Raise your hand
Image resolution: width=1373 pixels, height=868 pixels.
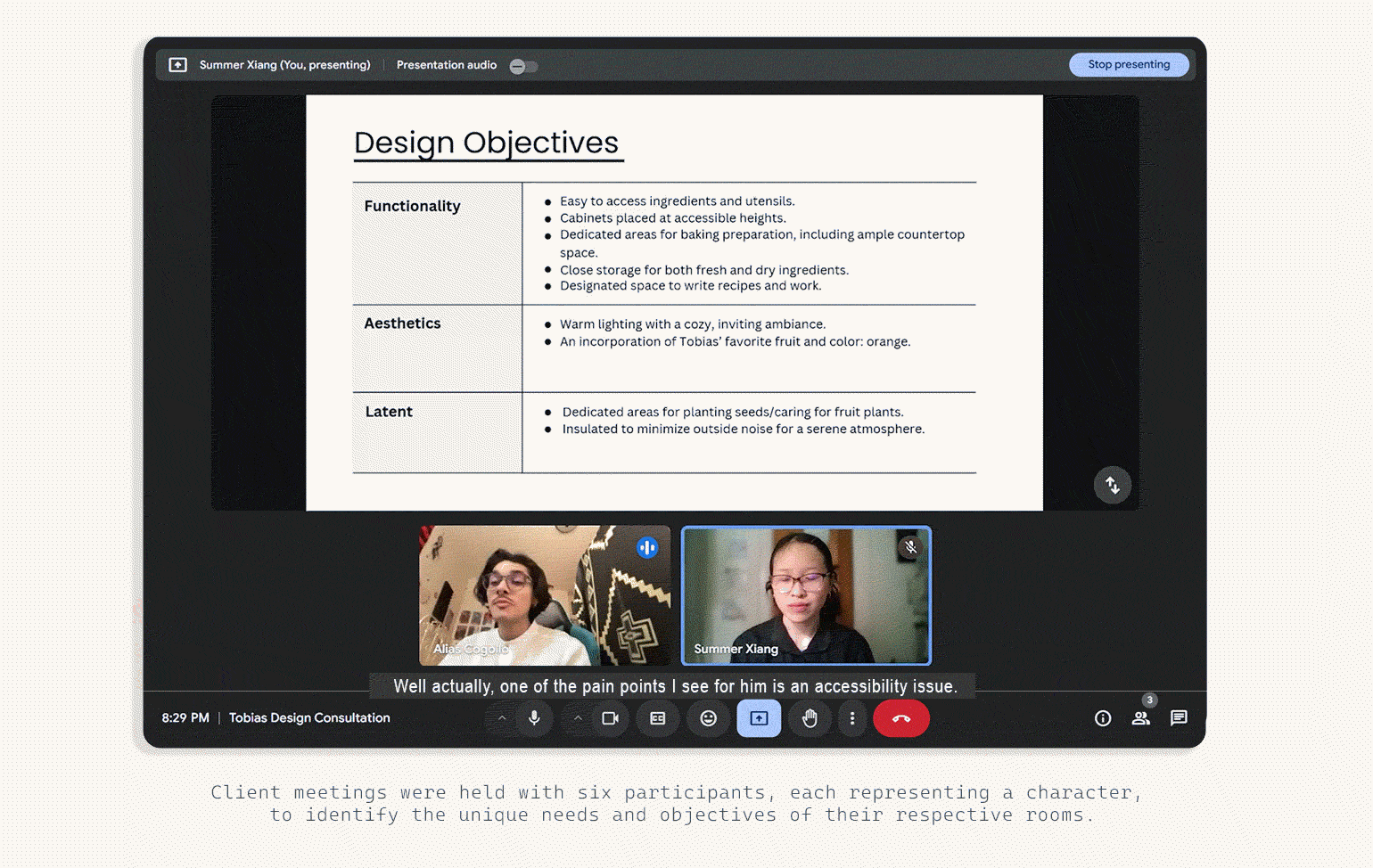point(810,718)
